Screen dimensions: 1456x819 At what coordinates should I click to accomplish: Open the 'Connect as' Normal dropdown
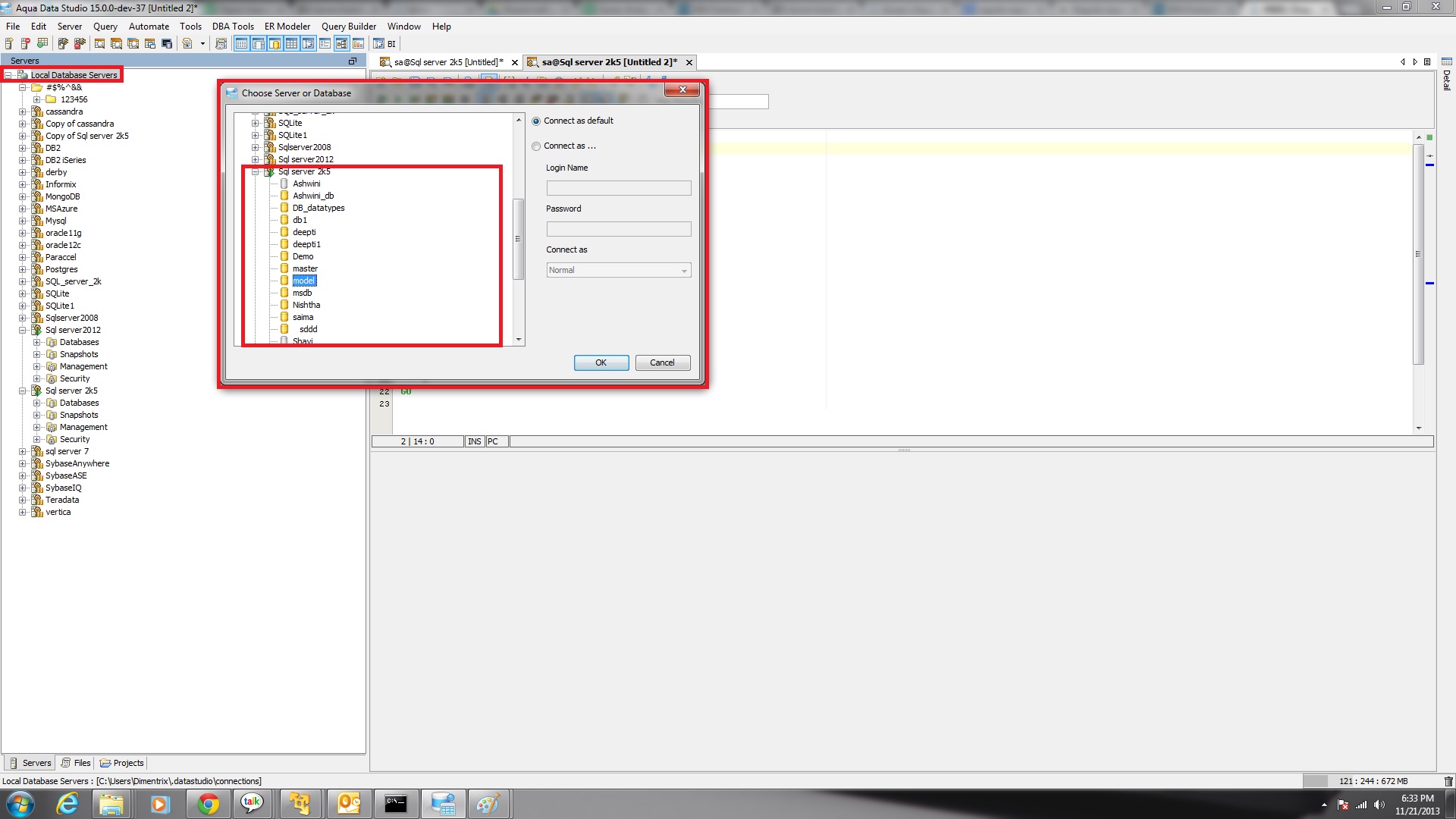pos(618,271)
